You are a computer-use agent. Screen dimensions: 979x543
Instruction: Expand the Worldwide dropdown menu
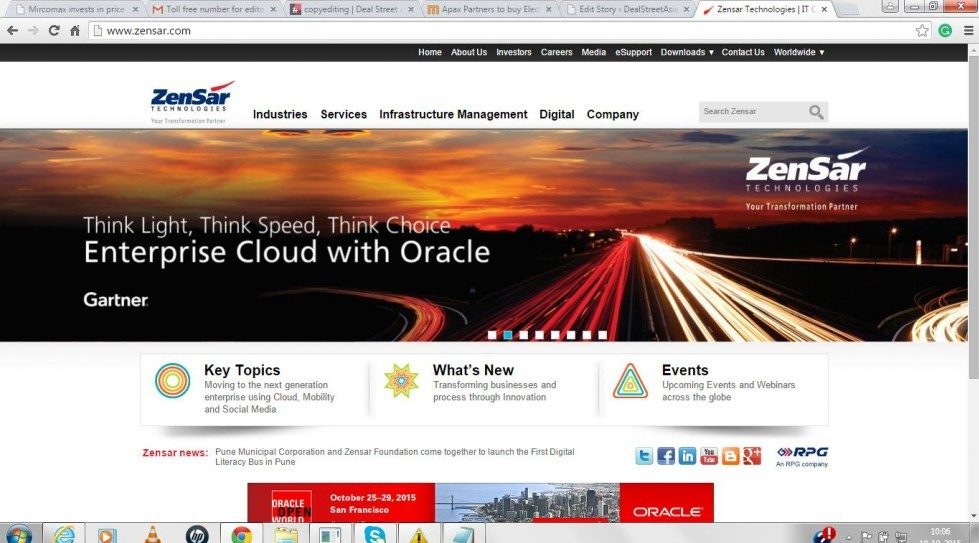[x=798, y=52]
